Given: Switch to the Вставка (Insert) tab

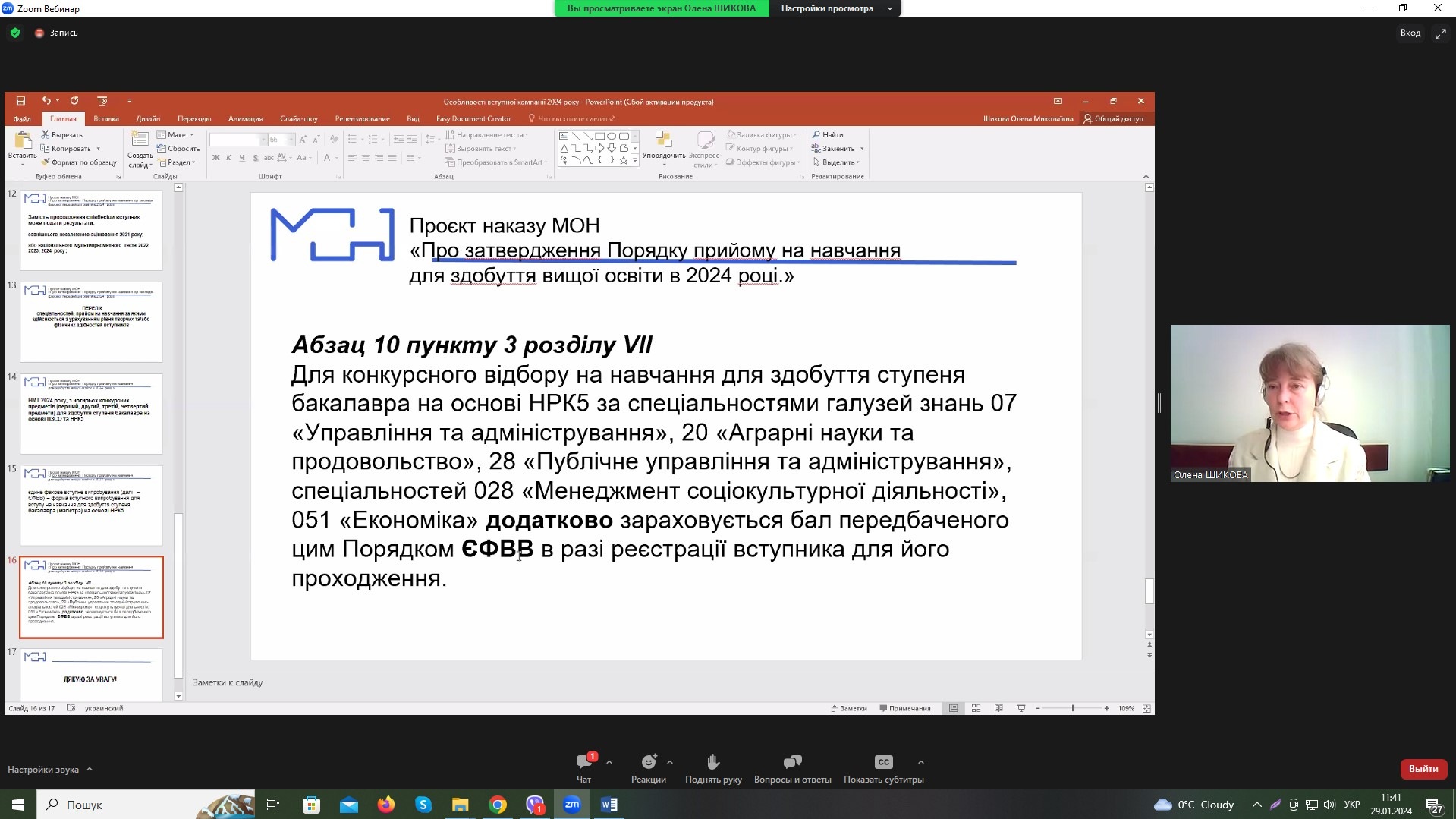Looking at the screenshot, I should tap(106, 119).
